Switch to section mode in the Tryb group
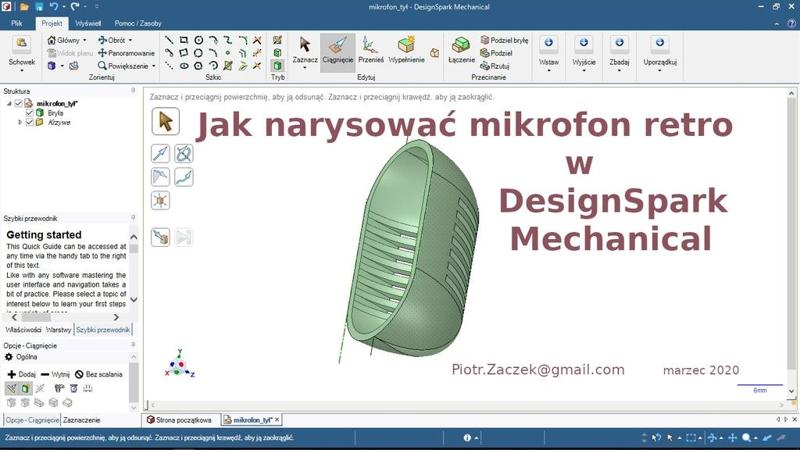 [278, 53]
